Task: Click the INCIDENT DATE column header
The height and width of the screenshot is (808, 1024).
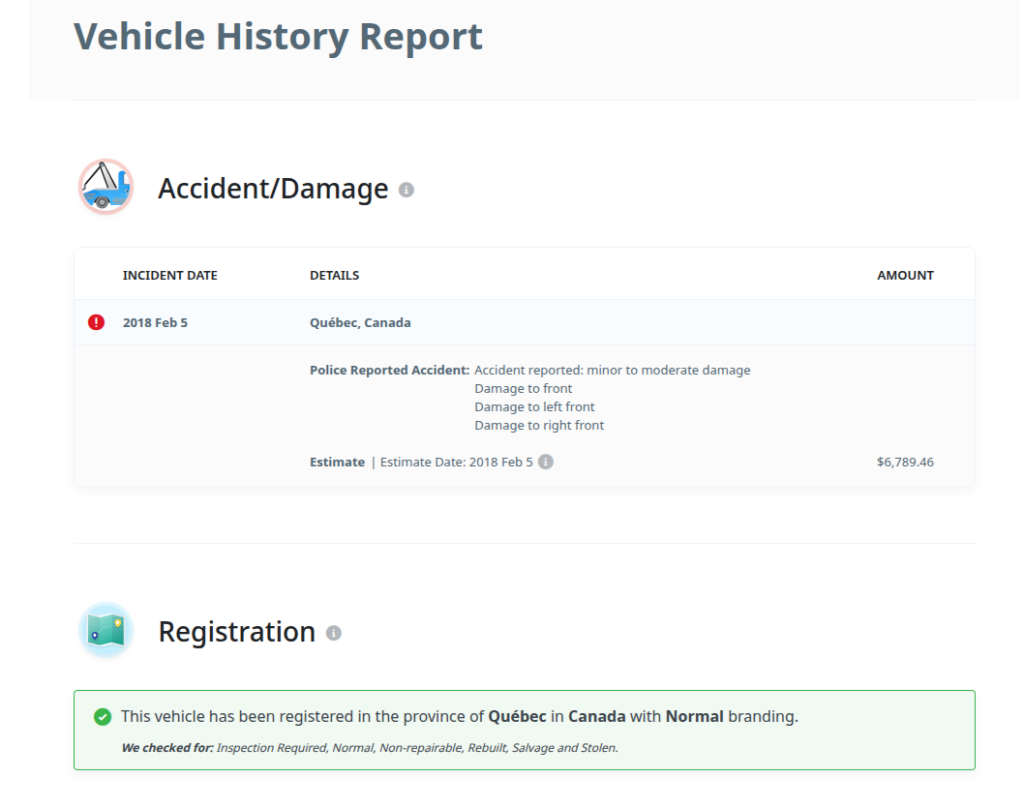Action: pos(170,275)
